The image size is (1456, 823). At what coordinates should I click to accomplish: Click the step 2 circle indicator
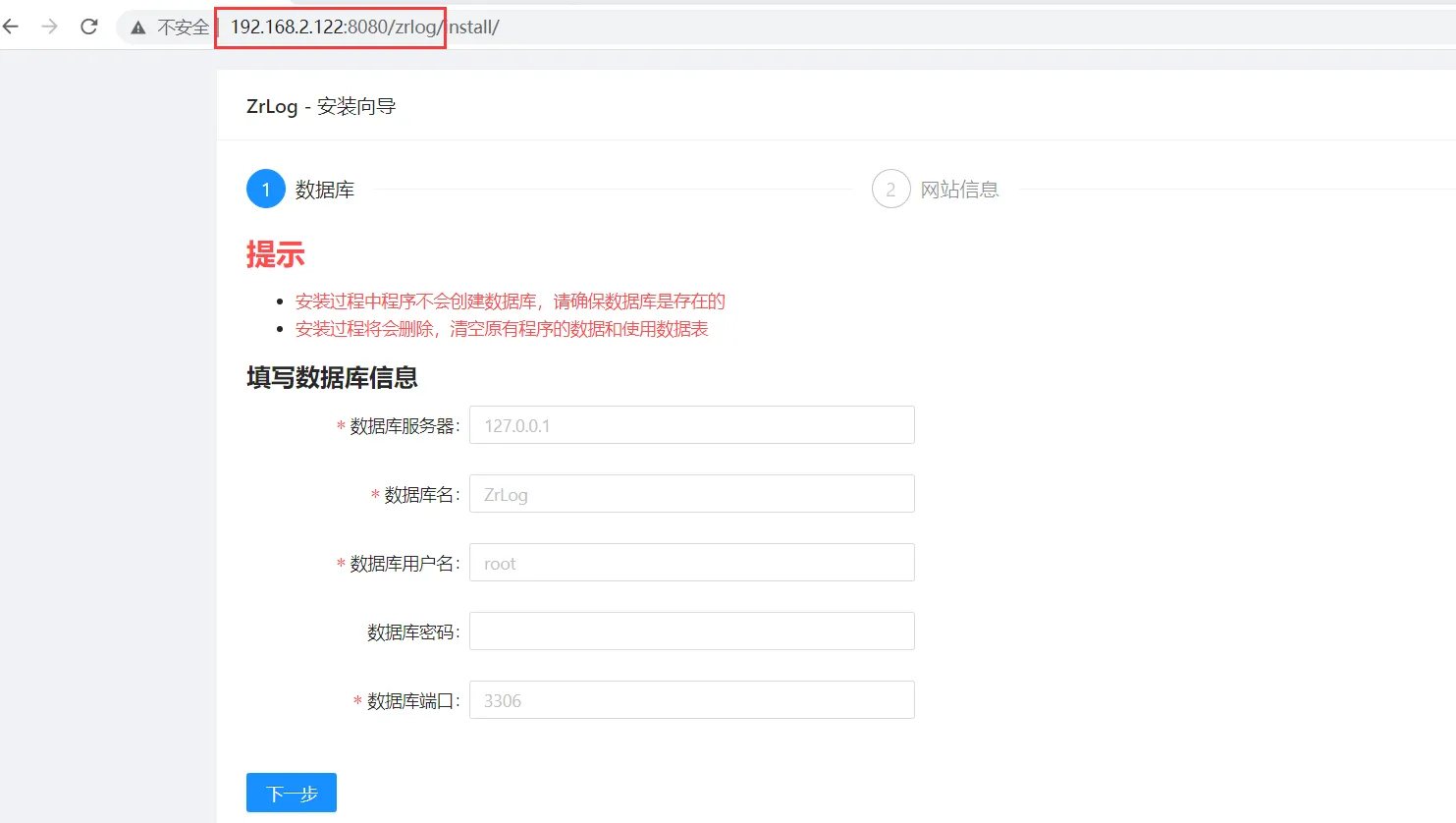point(890,190)
